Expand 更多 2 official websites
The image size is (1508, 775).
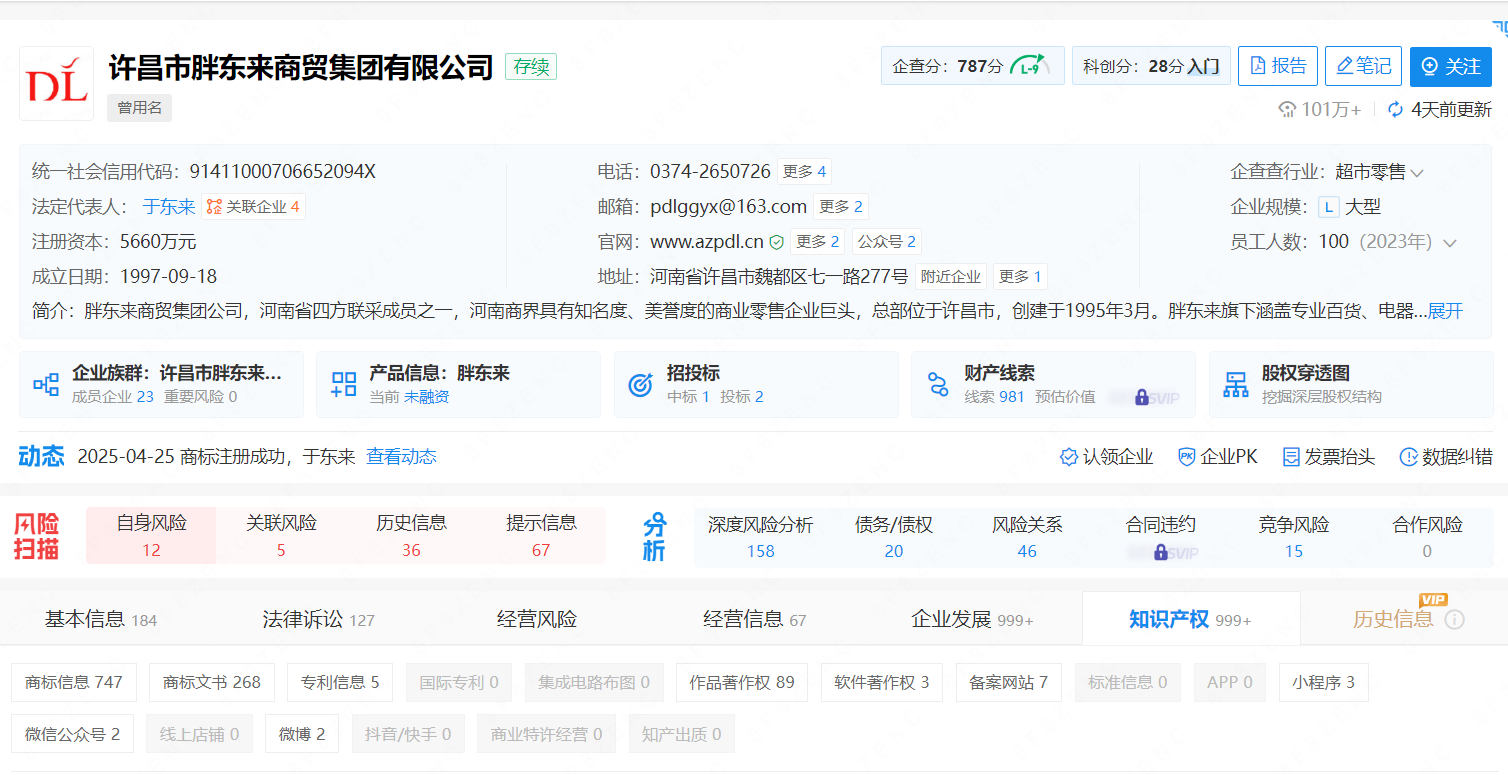817,242
